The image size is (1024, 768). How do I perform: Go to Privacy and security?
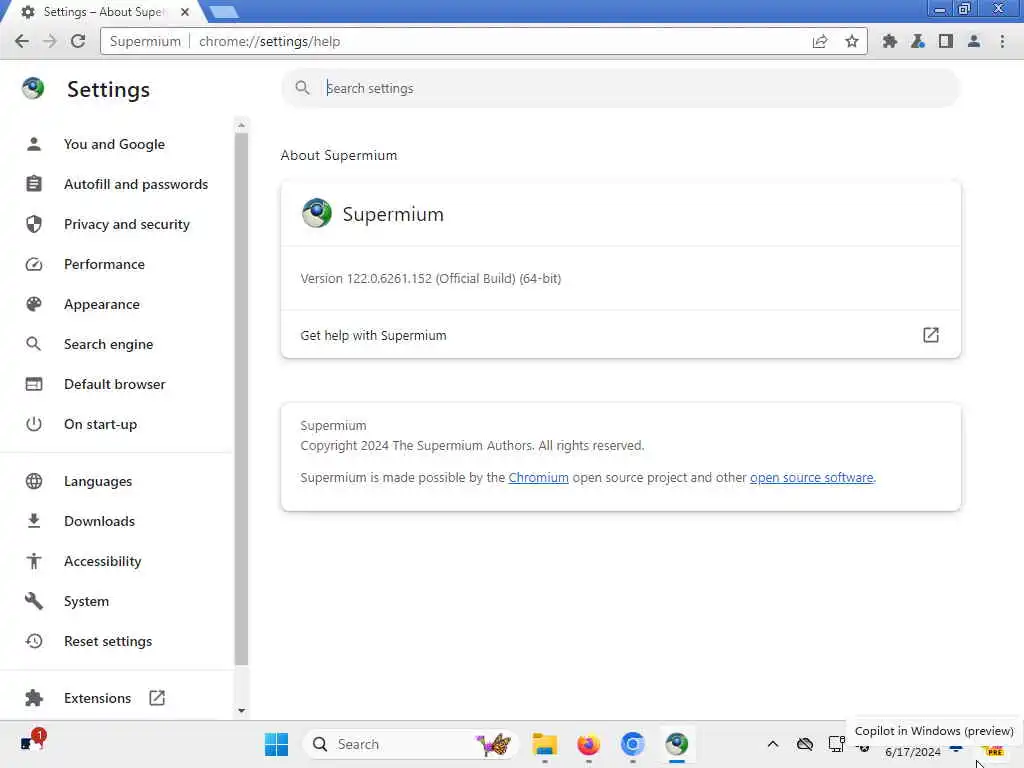point(127,224)
